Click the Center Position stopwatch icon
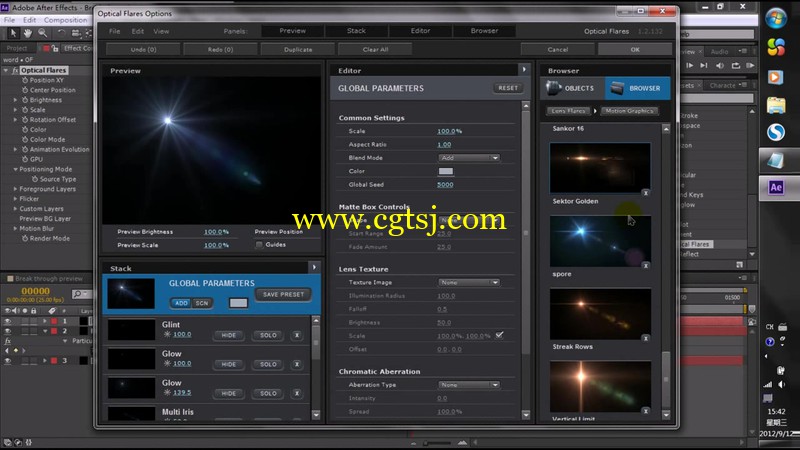This screenshot has width=800, height=450. [25, 90]
